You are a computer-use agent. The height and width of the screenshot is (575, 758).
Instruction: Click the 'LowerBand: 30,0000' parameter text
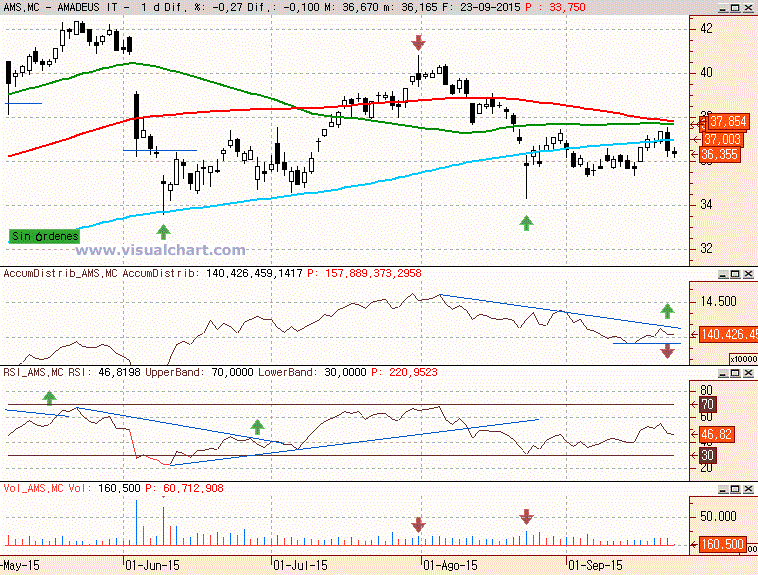312,372
